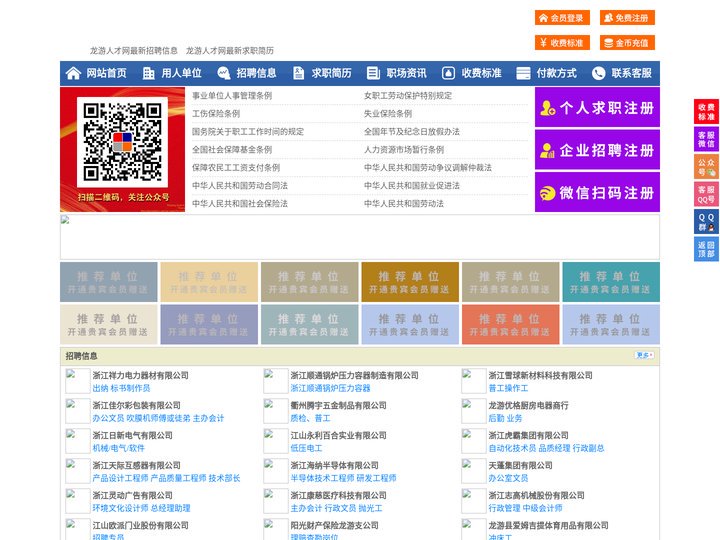The image size is (720, 540).
Task: Open 普工操作工 job link
Action: [x=508, y=388]
